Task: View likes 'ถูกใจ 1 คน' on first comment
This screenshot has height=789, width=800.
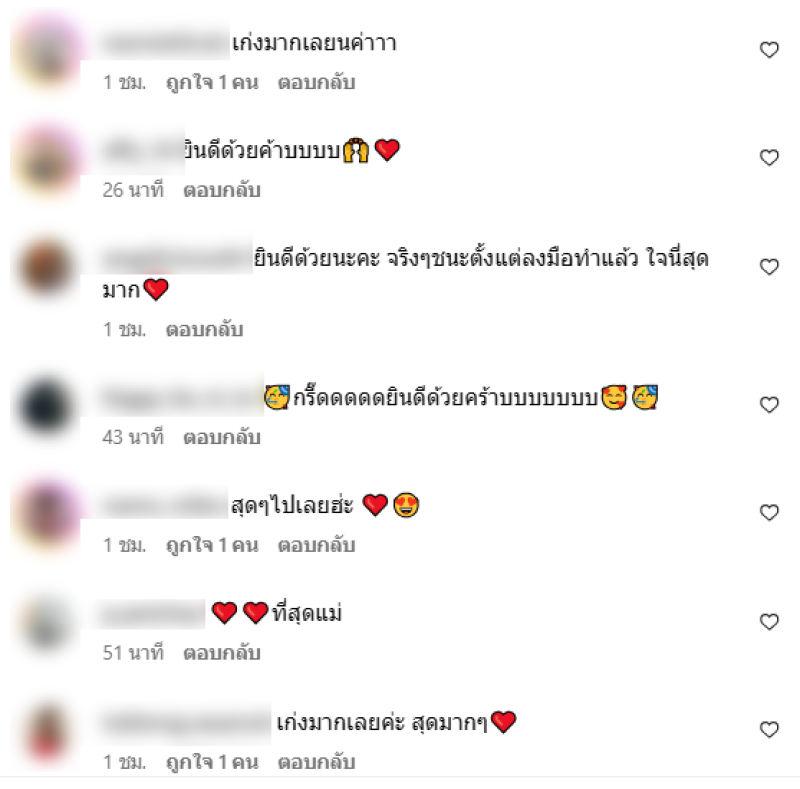Action: (x=212, y=83)
